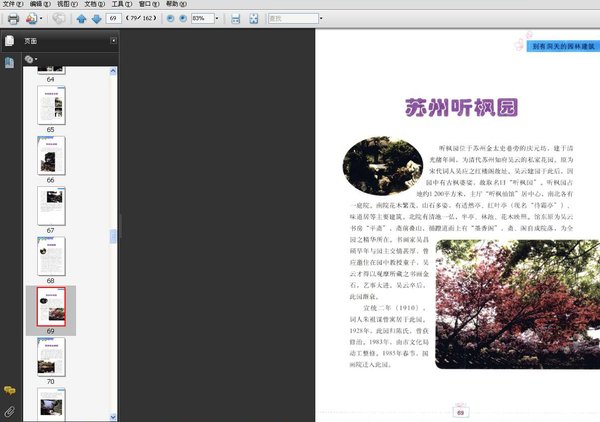The width and height of the screenshot is (600, 422).
Task: Open the 工具 (Tools) menu
Action: tap(122, 4)
